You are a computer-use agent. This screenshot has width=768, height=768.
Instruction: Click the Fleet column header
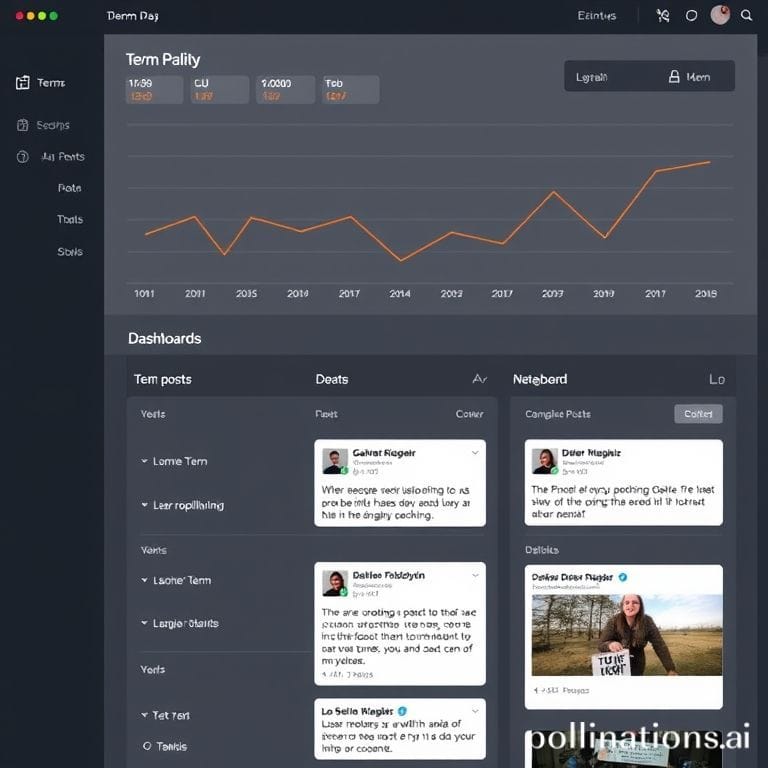coord(326,414)
